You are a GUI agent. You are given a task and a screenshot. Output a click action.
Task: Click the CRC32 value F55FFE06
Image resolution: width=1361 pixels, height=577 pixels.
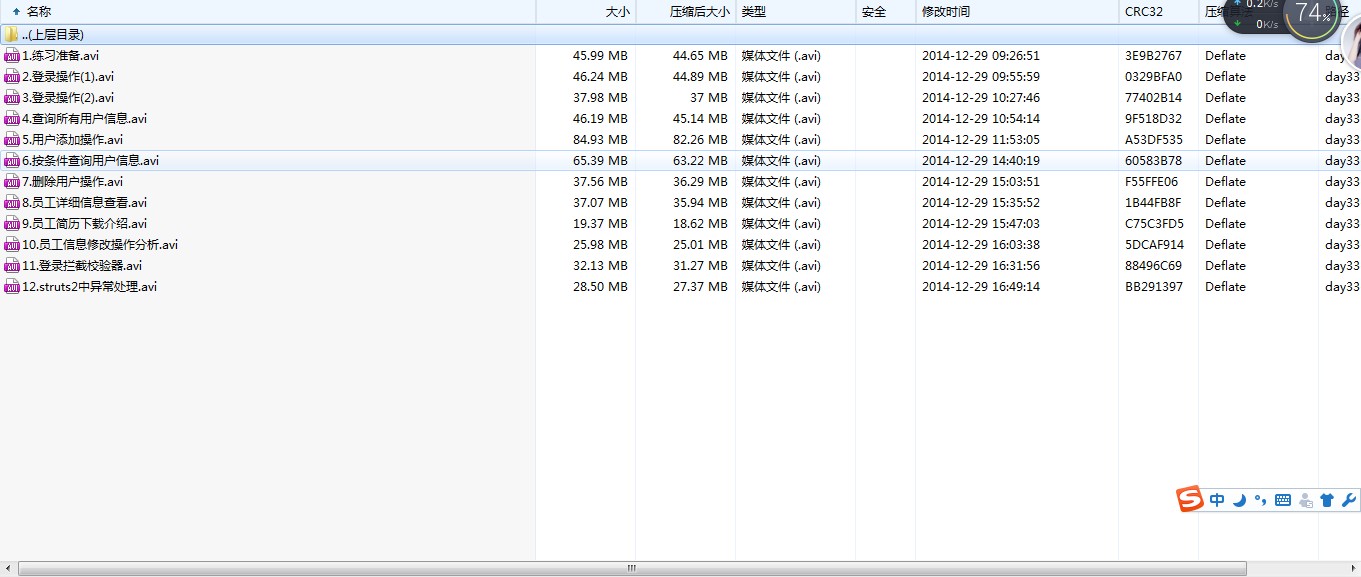1152,182
